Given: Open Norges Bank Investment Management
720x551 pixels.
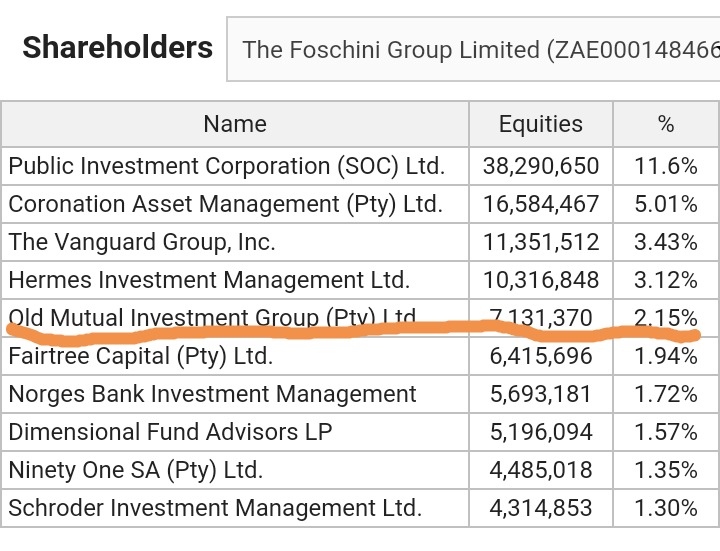Looking at the screenshot, I should click(212, 394).
